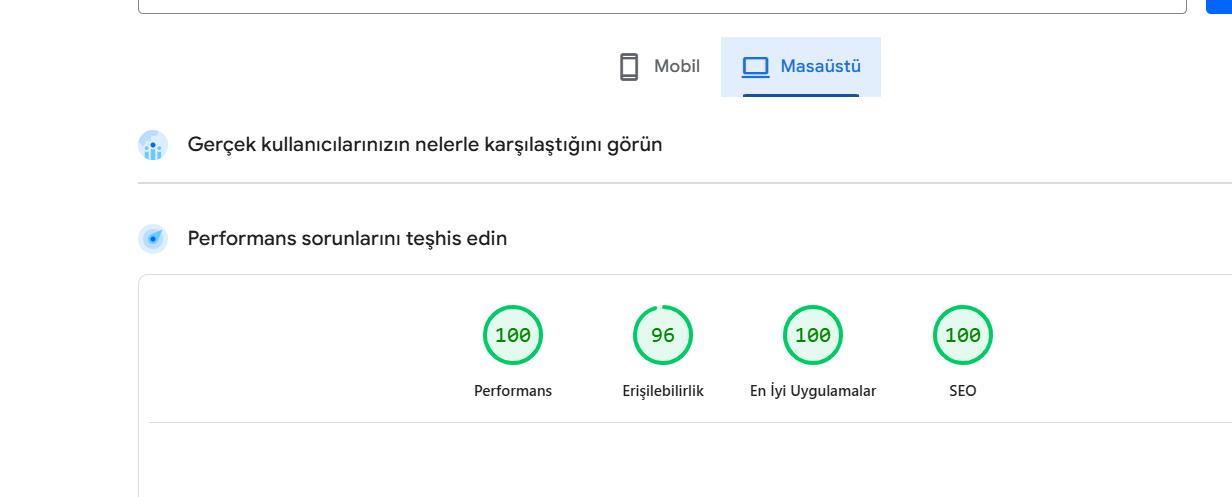The width and height of the screenshot is (1232, 497).
Task: Open the Erişilebilirlik 96 score gauge
Action: coord(663,335)
